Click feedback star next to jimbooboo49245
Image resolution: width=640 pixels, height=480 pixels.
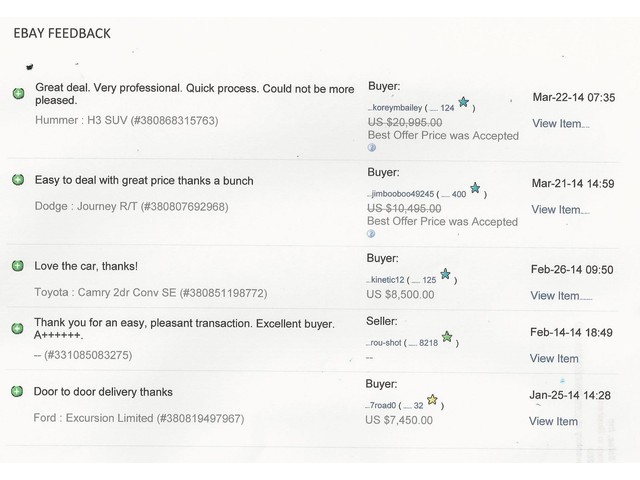(x=475, y=188)
